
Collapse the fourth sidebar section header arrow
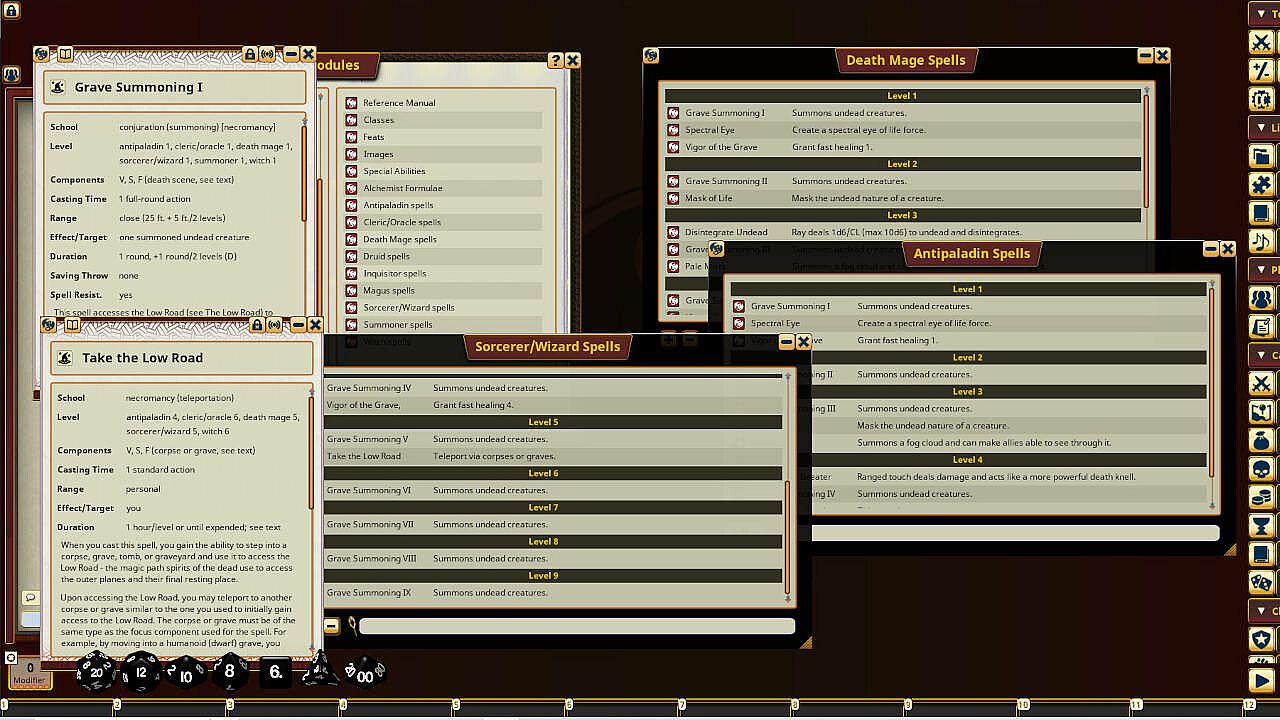point(1261,355)
